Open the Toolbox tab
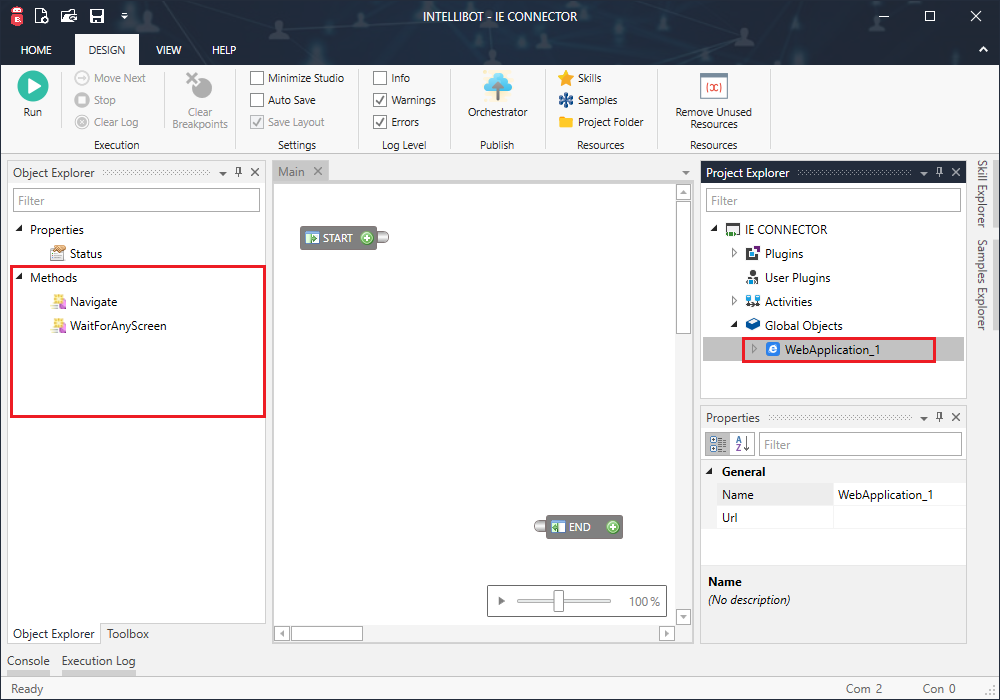 127,633
